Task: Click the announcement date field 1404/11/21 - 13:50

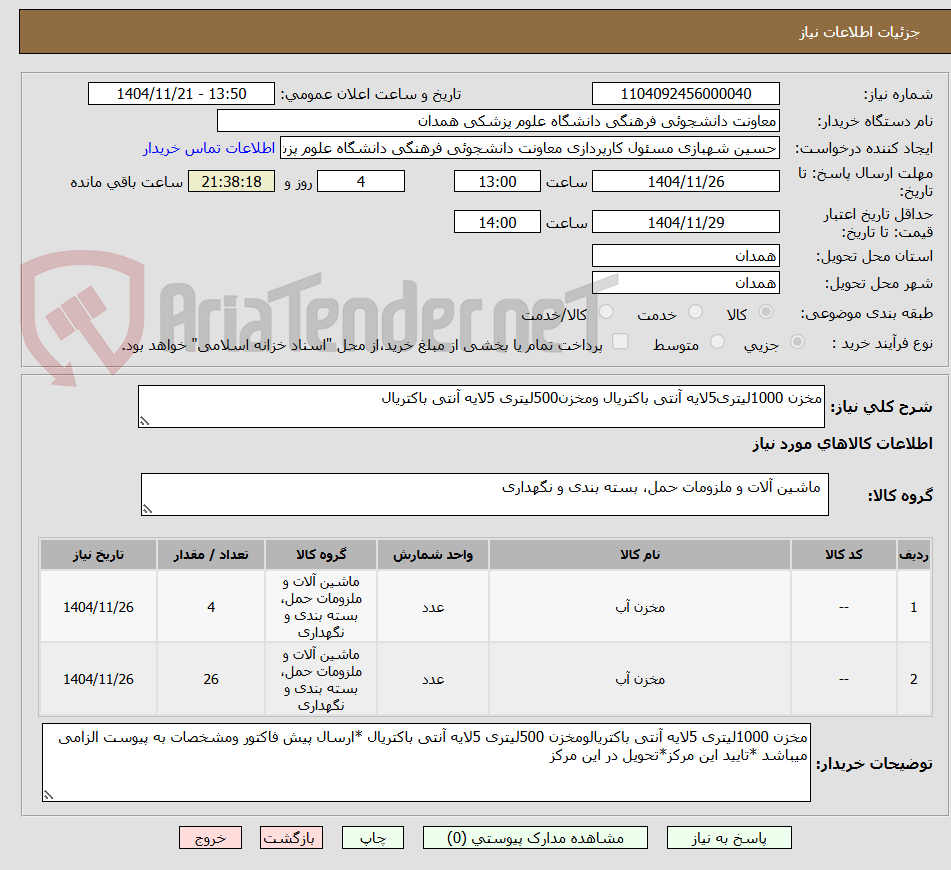Action: tap(181, 94)
